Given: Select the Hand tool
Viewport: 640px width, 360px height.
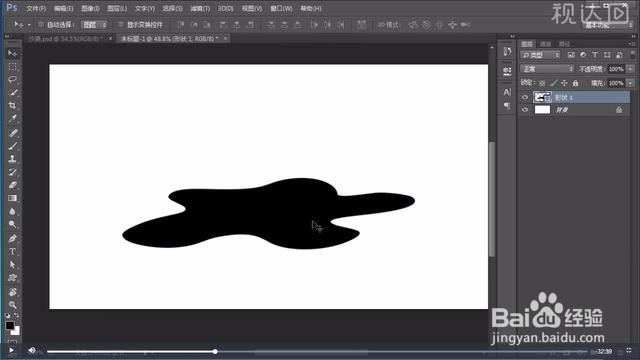Looking at the screenshot, I should tap(12, 291).
